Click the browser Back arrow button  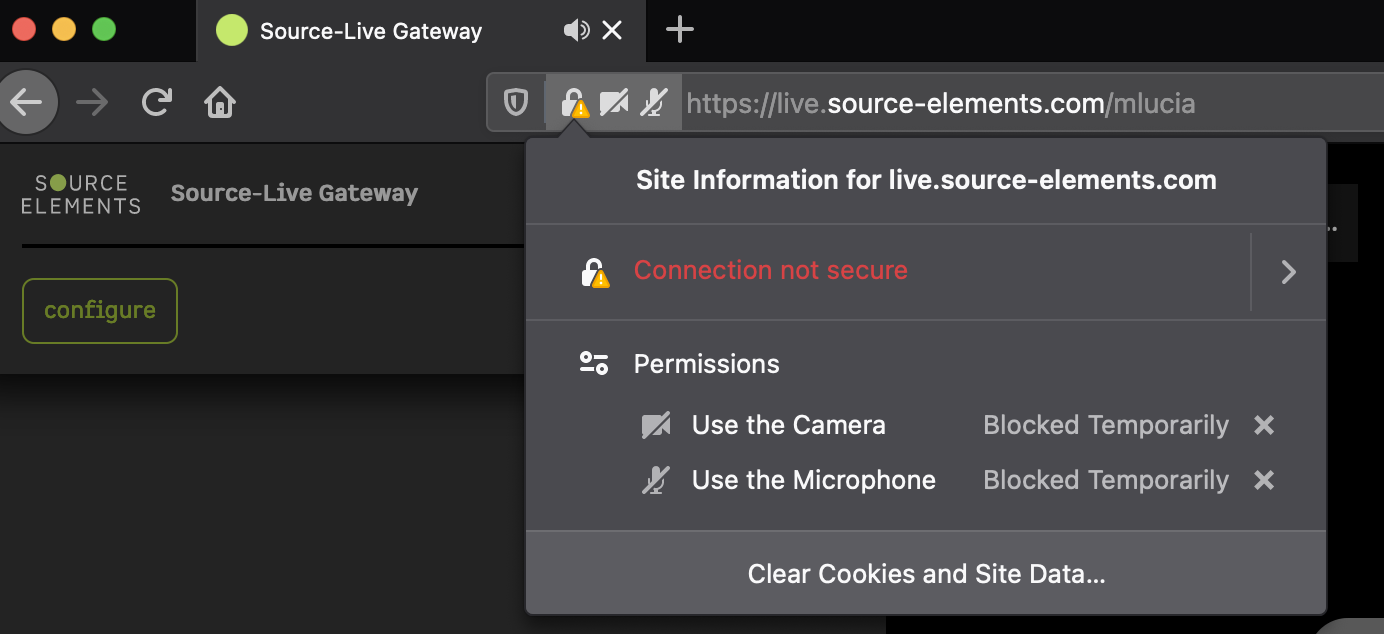(x=27, y=102)
